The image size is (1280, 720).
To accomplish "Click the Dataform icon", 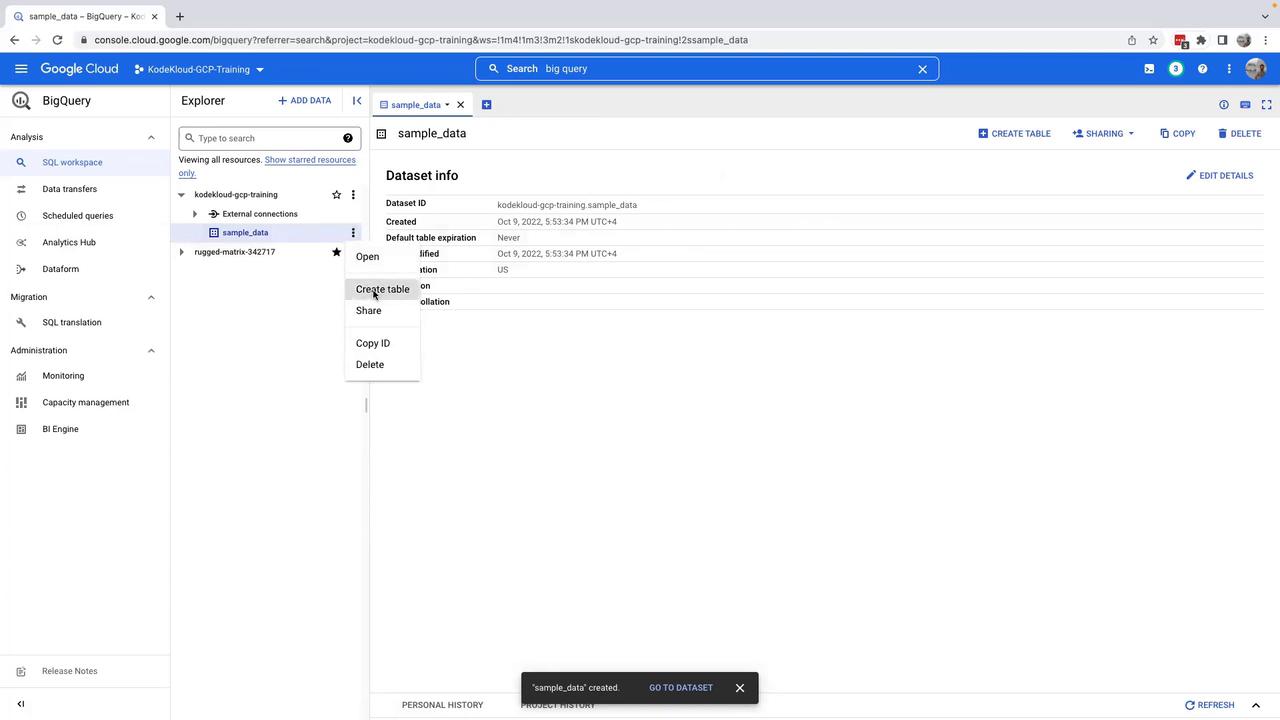I will 21,270.
